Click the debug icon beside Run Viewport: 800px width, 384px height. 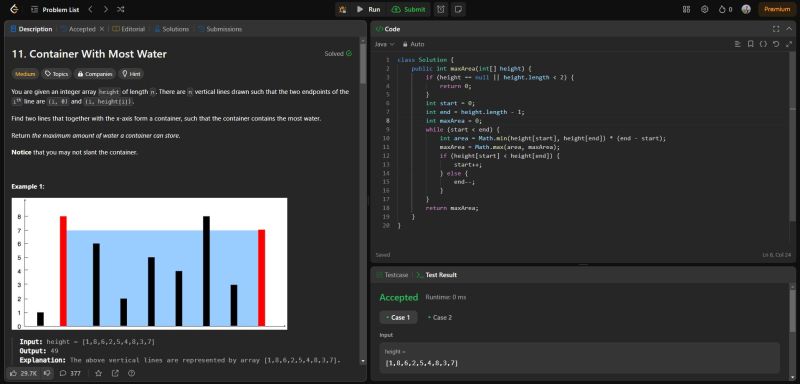(342, 9)
